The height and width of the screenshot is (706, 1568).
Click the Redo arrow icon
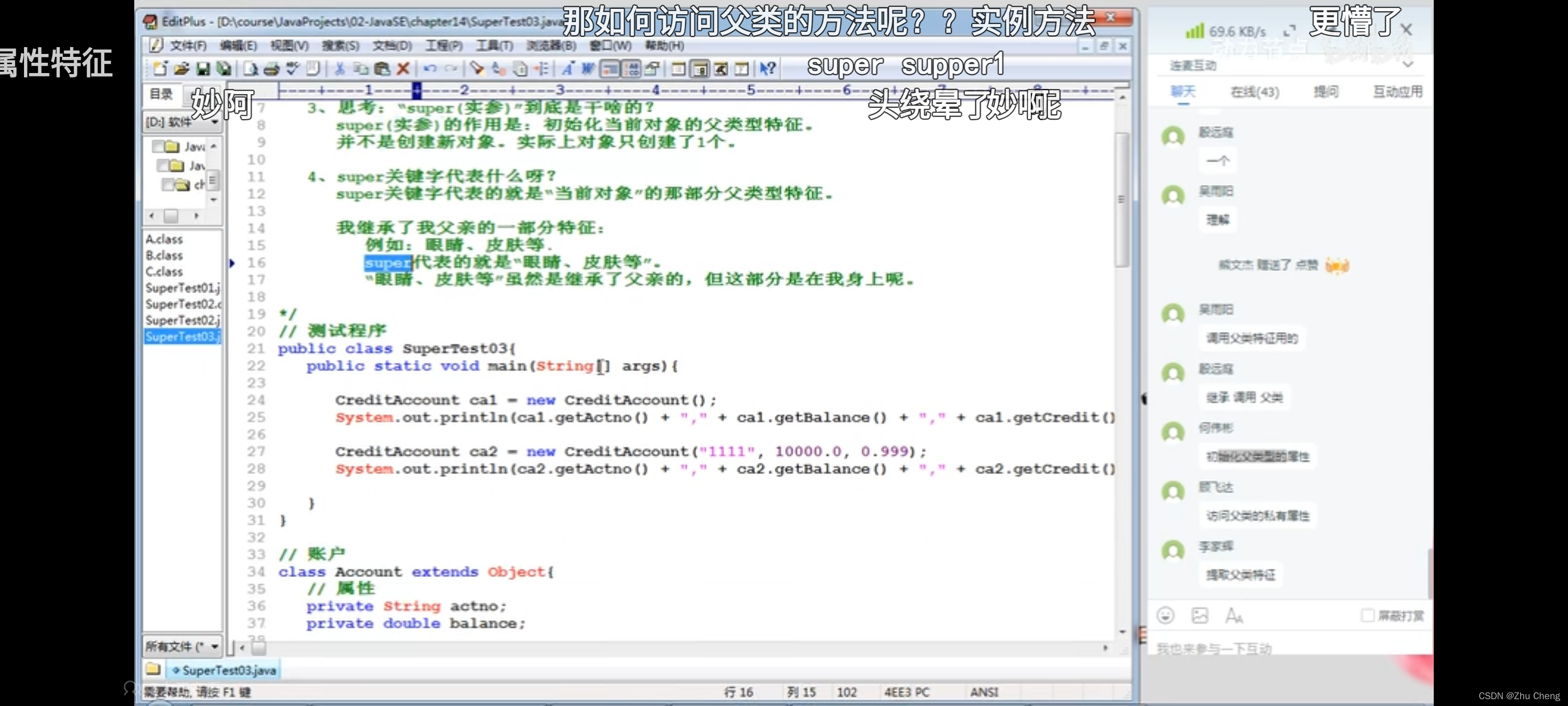pos(451,69)
